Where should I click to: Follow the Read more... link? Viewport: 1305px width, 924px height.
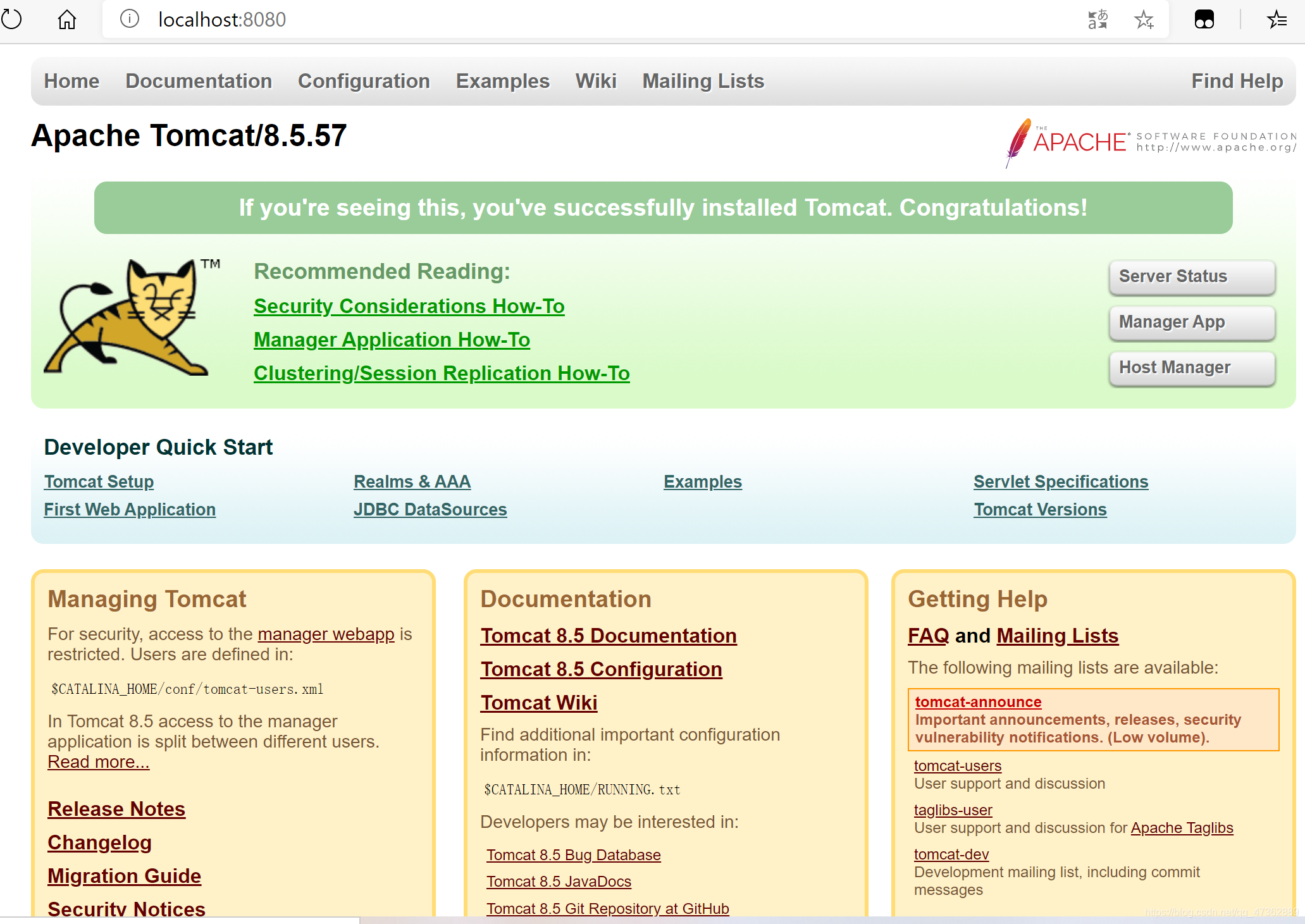(x=98, y=761)
